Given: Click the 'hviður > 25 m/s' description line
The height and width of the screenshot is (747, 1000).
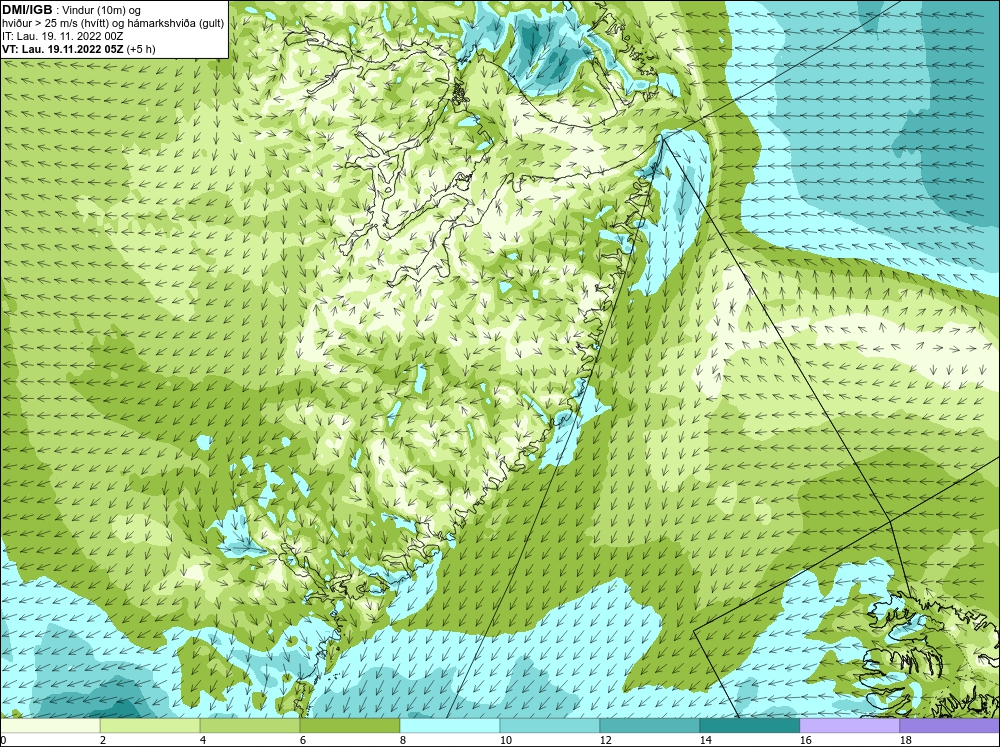Looking at the screenshot, I should [113, 24].
